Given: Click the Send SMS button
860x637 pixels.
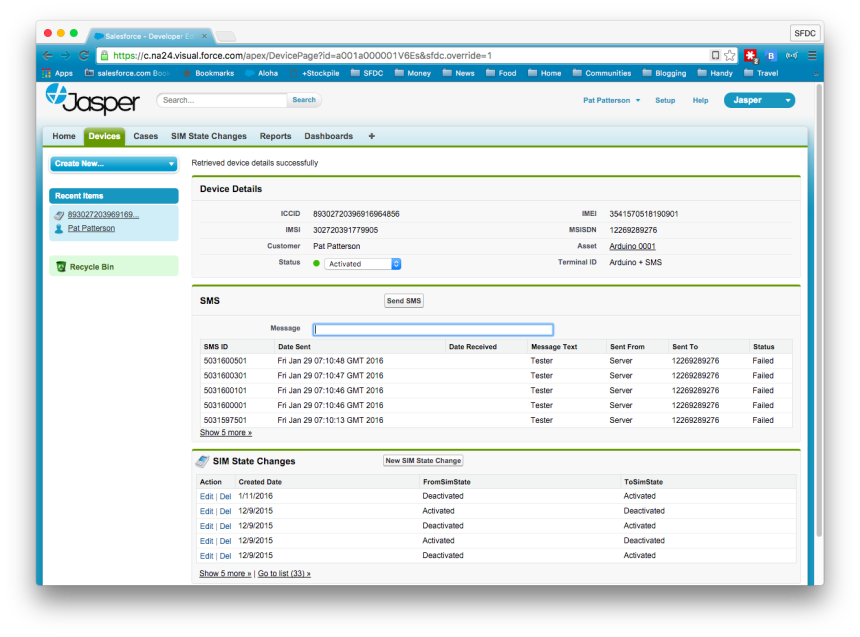Looking at the screenshot, I should coord(404,301).
